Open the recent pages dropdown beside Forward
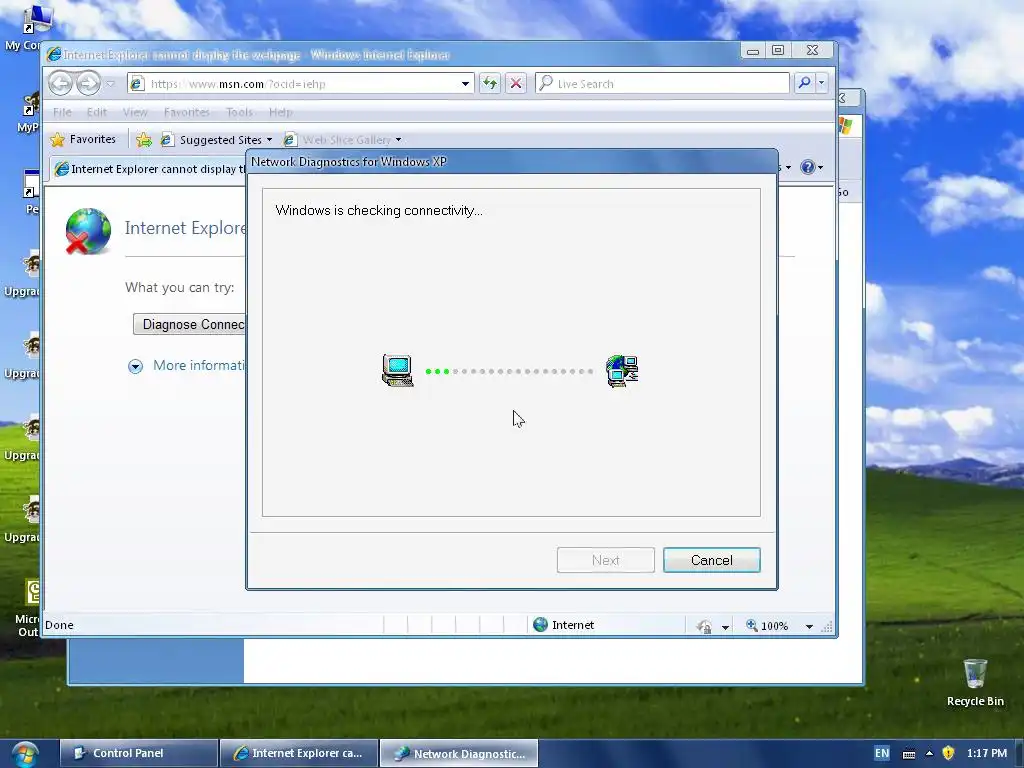 tap(110, 84)
